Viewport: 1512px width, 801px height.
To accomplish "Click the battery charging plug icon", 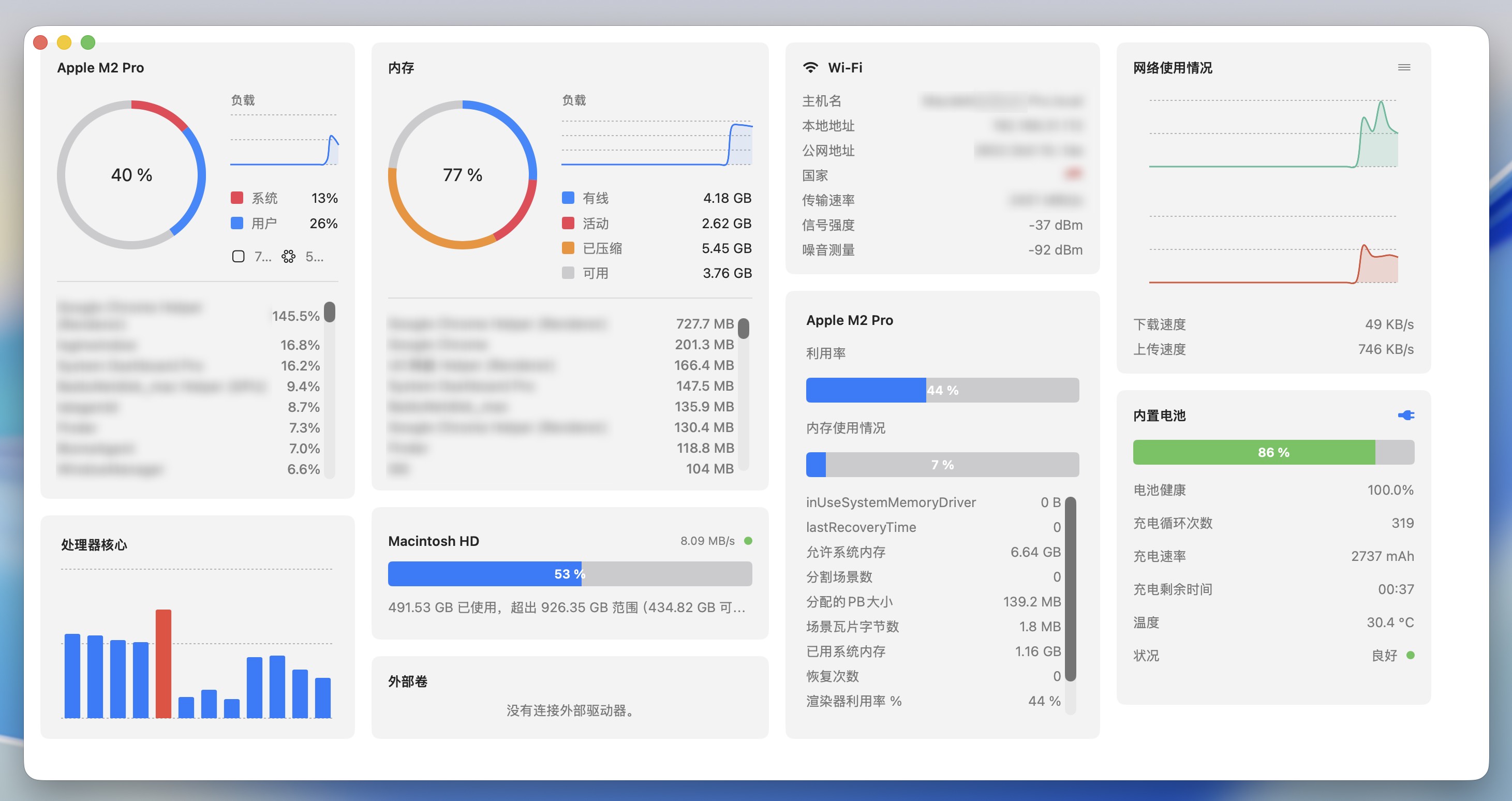I will point(1406,416).
